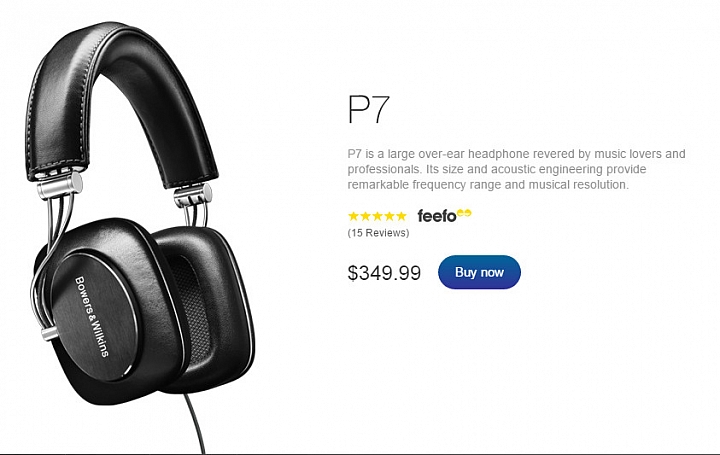Click the right metal headband hinge
This screenshot has width=720, height=455.
[193, 195]
